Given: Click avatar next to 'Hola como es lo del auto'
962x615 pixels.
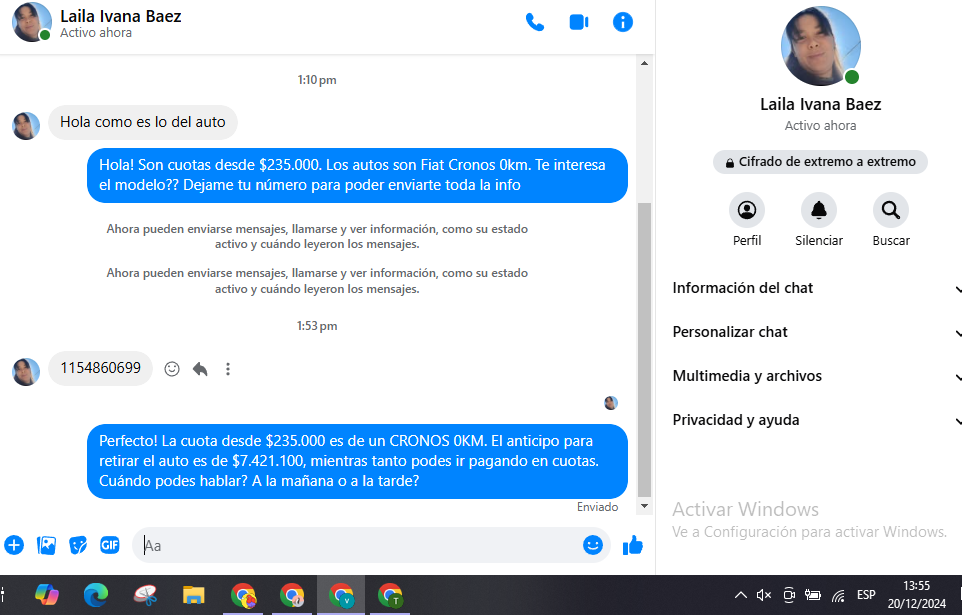Looking at the screenshot, I should pyautogui.click(x=26, y=126).
